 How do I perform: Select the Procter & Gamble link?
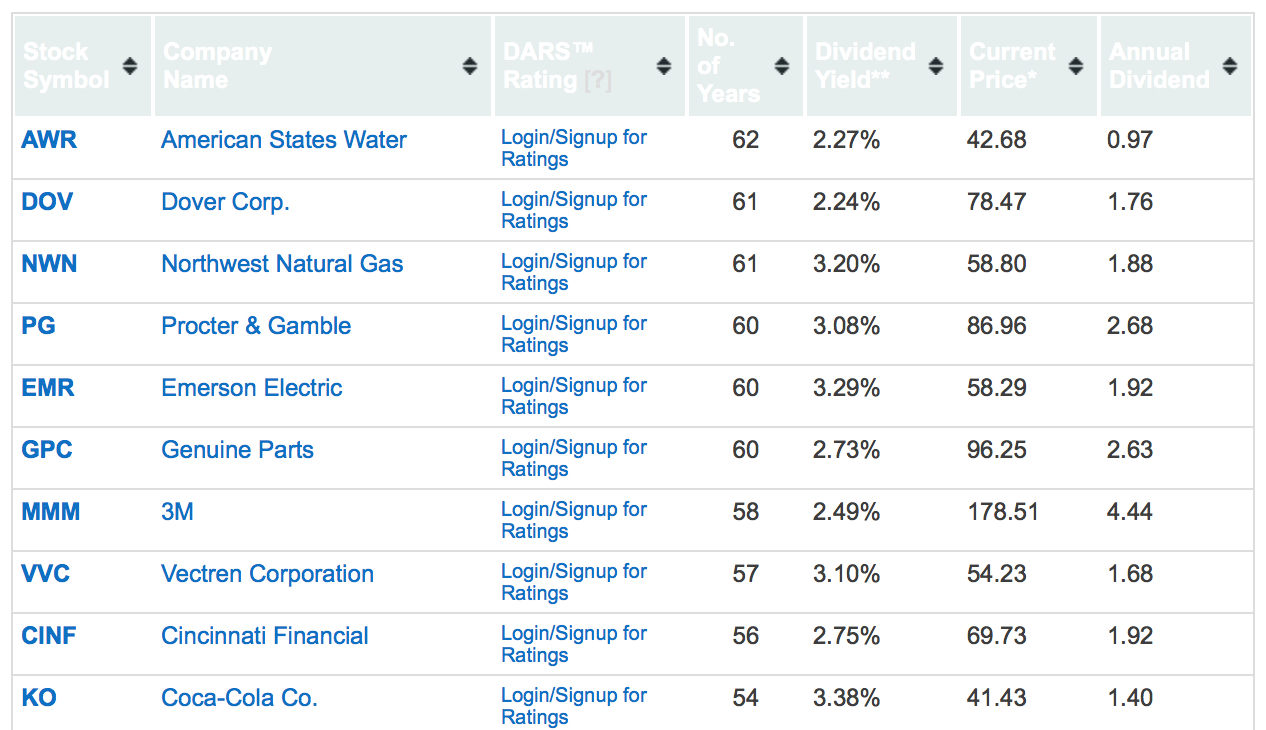point(256,326)
